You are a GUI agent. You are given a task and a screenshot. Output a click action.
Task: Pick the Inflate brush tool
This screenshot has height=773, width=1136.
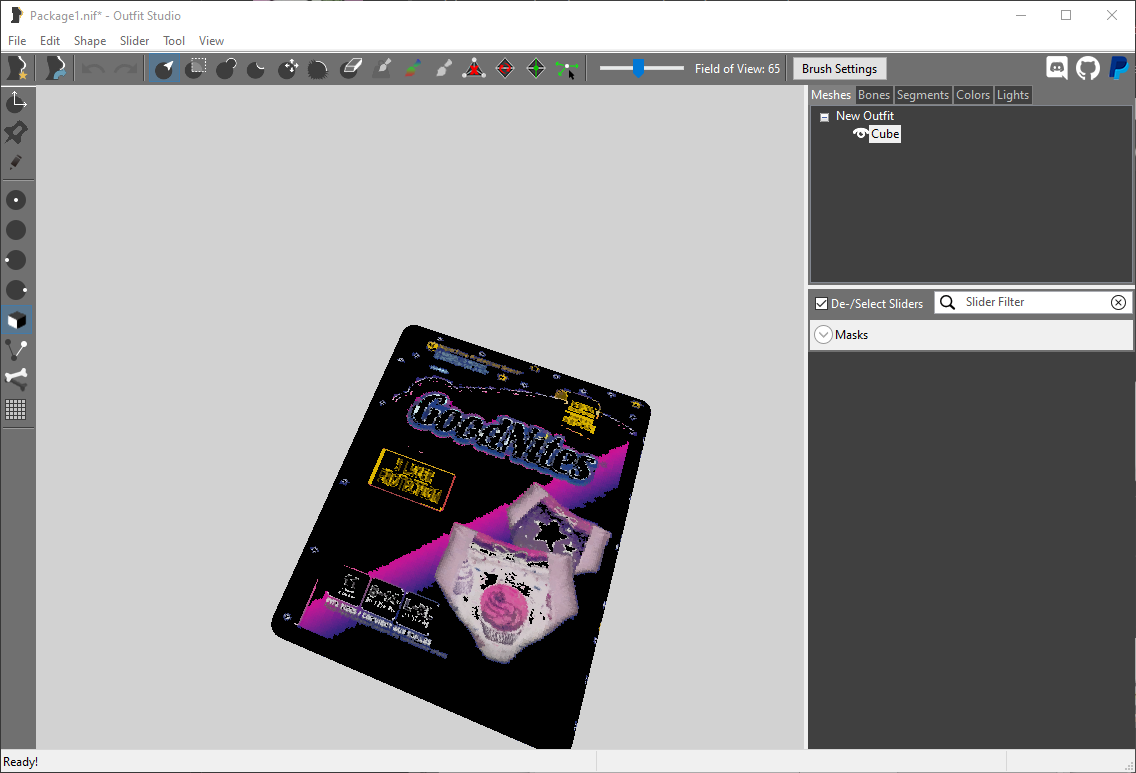click(x=226, y=69)
